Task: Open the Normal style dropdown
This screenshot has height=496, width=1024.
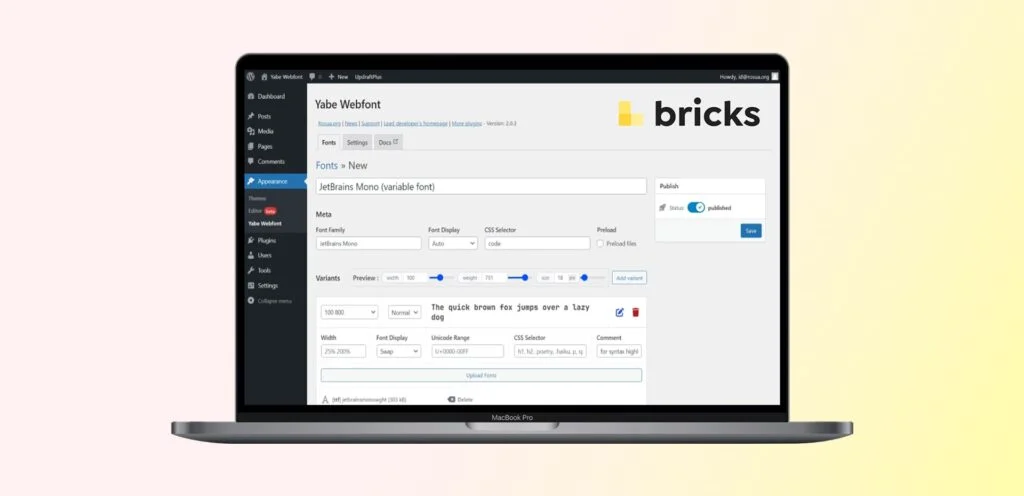Action: click(x=404, y=313)
